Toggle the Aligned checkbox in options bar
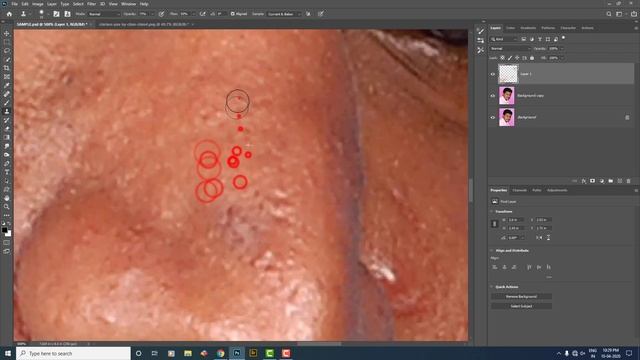640x360 pixels. 233,14
